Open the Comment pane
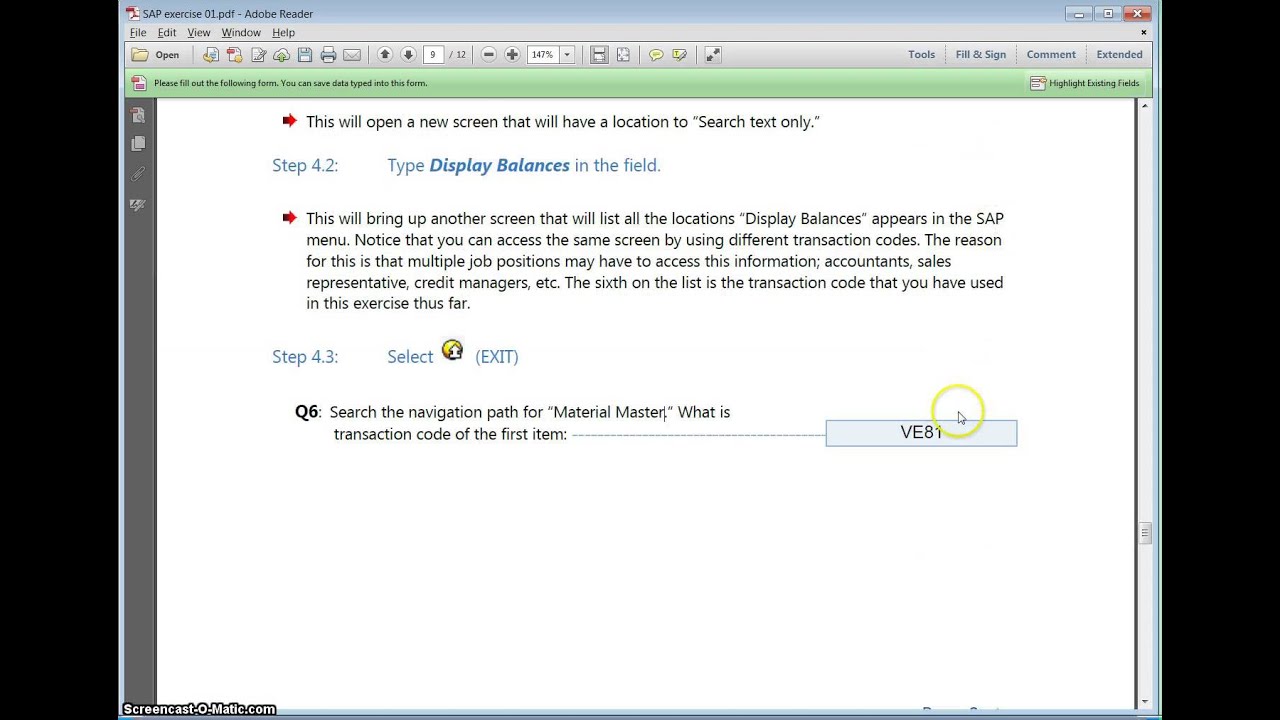 coord(1051,55)
